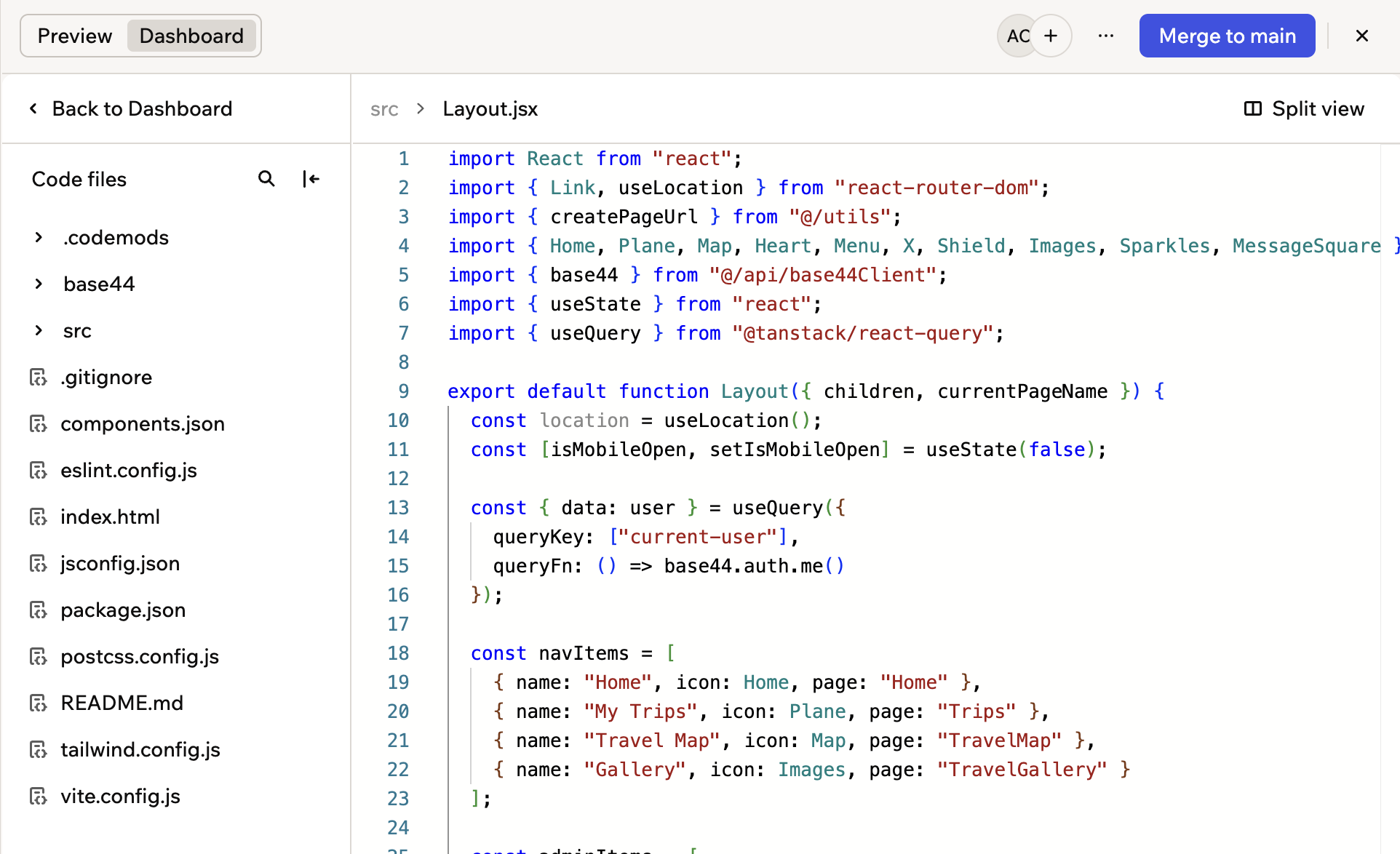Click the Layout.jsx breadcrumb
This screenshot has height=854, width=1400.
pos(490,109)
